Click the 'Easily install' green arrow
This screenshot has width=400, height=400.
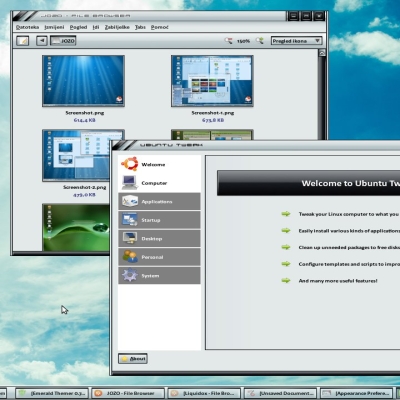click(286, 230)
